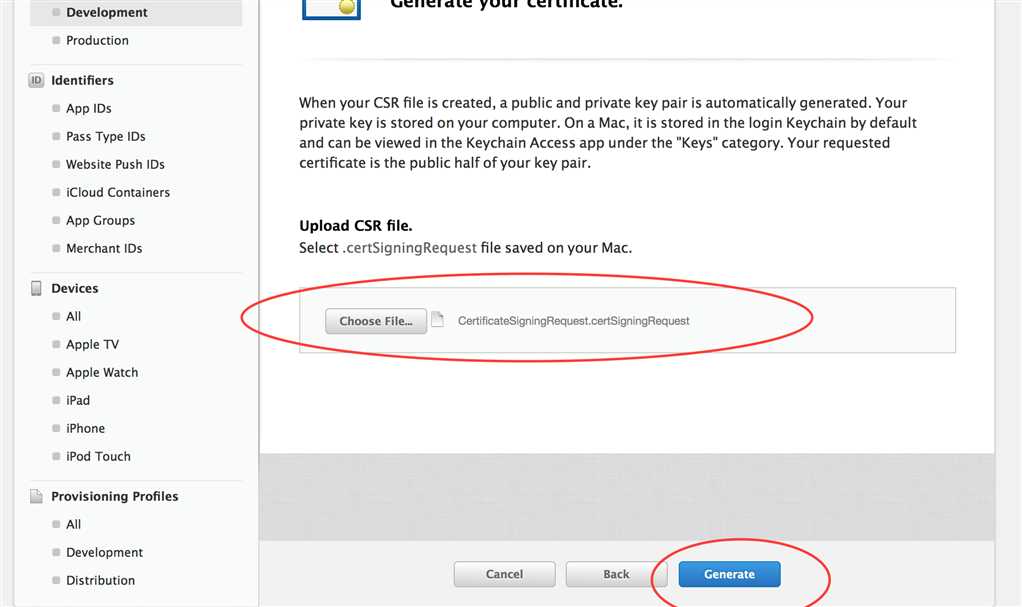This screenshot has width=1022, height=607.
Task: Click the Provisioning Profiles document icon
Action: coord(36,496)
